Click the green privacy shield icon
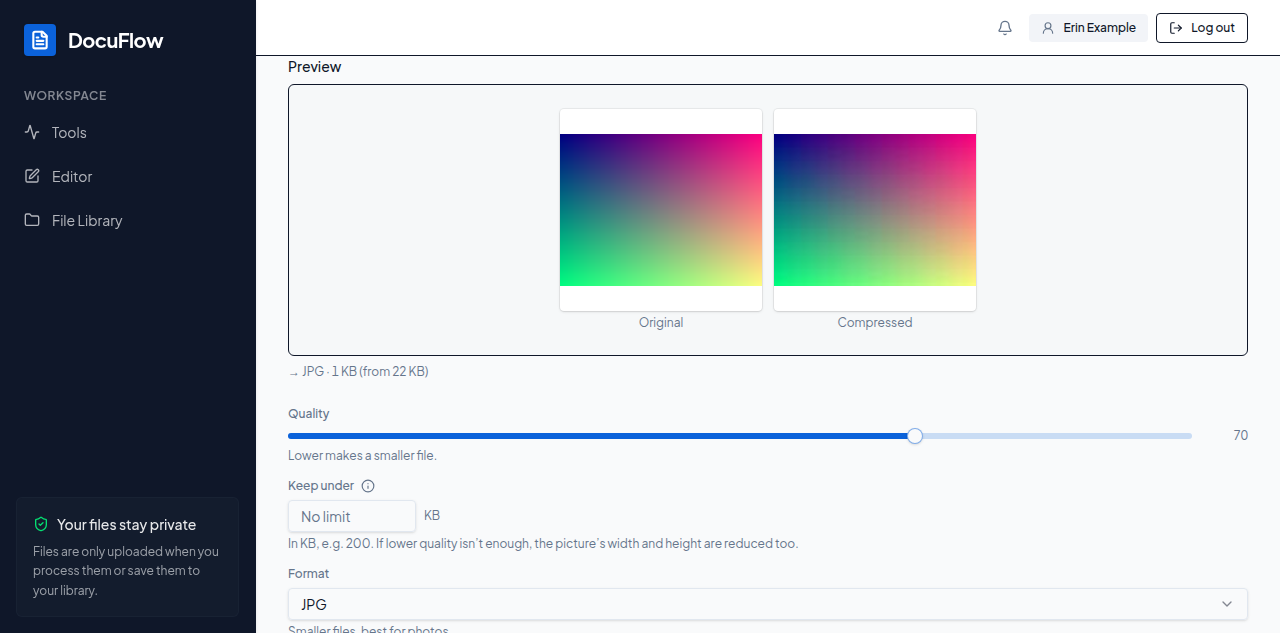 (41, 524)
